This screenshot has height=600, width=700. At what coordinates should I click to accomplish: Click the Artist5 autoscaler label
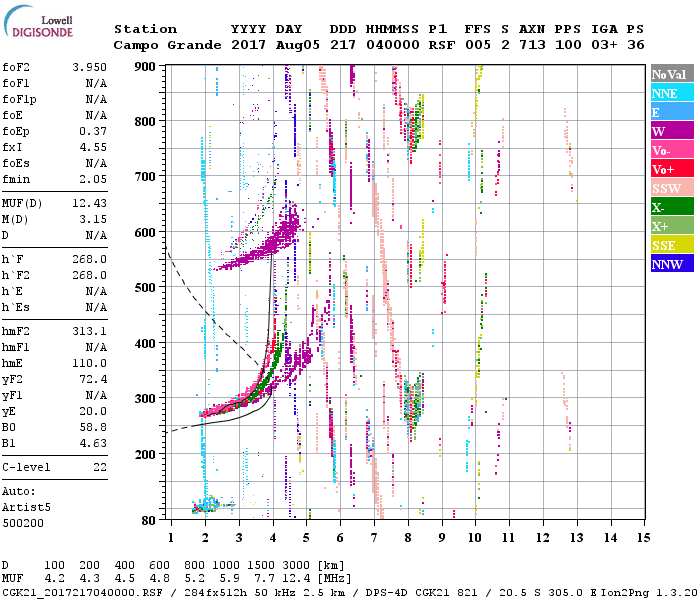26,508
